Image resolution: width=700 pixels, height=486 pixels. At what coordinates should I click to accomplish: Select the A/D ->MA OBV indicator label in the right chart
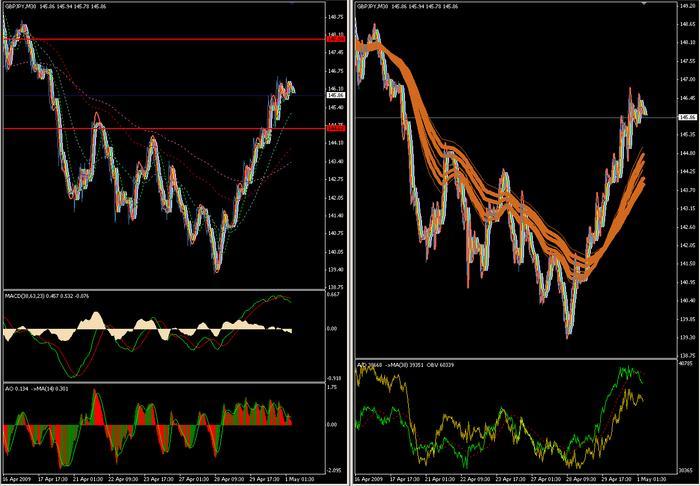point(405,365)
